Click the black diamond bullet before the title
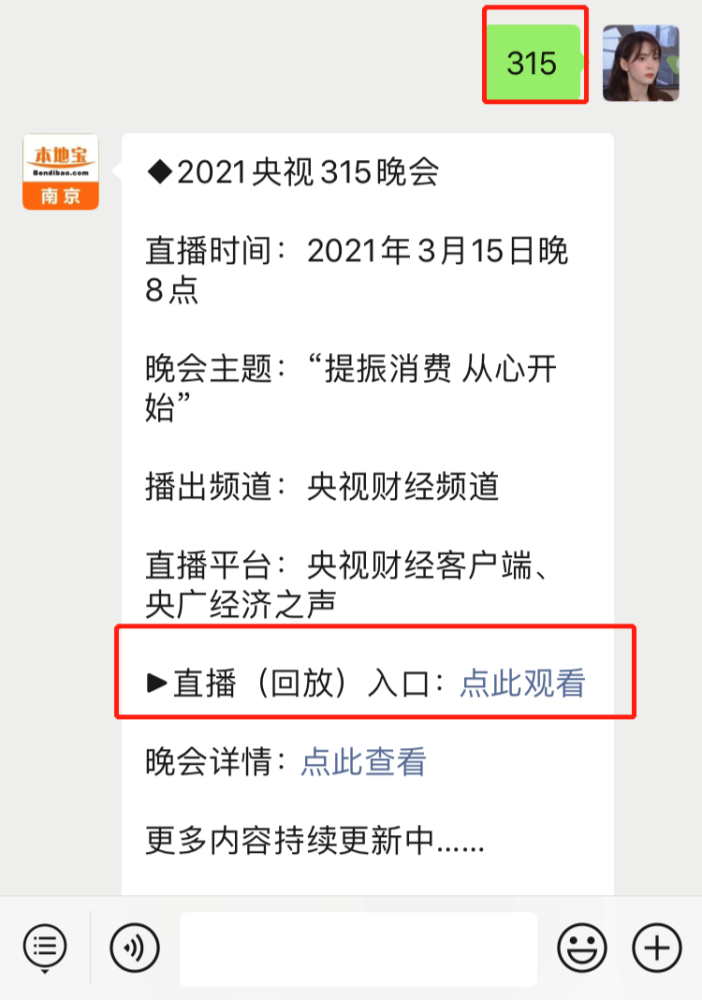Viewport: 702px width, 1000px height. coord(159,172)
